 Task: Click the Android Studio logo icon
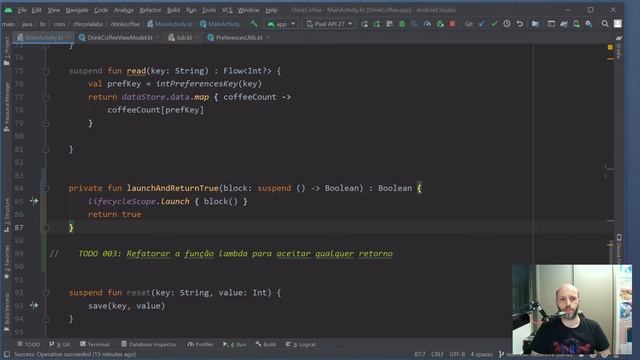tap(8, 10)
